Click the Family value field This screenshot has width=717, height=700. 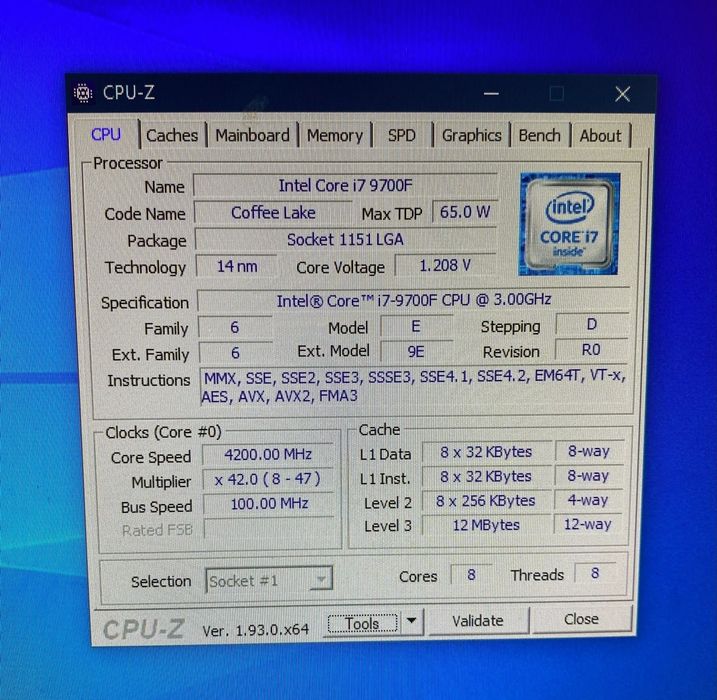[x=235, y=327]
